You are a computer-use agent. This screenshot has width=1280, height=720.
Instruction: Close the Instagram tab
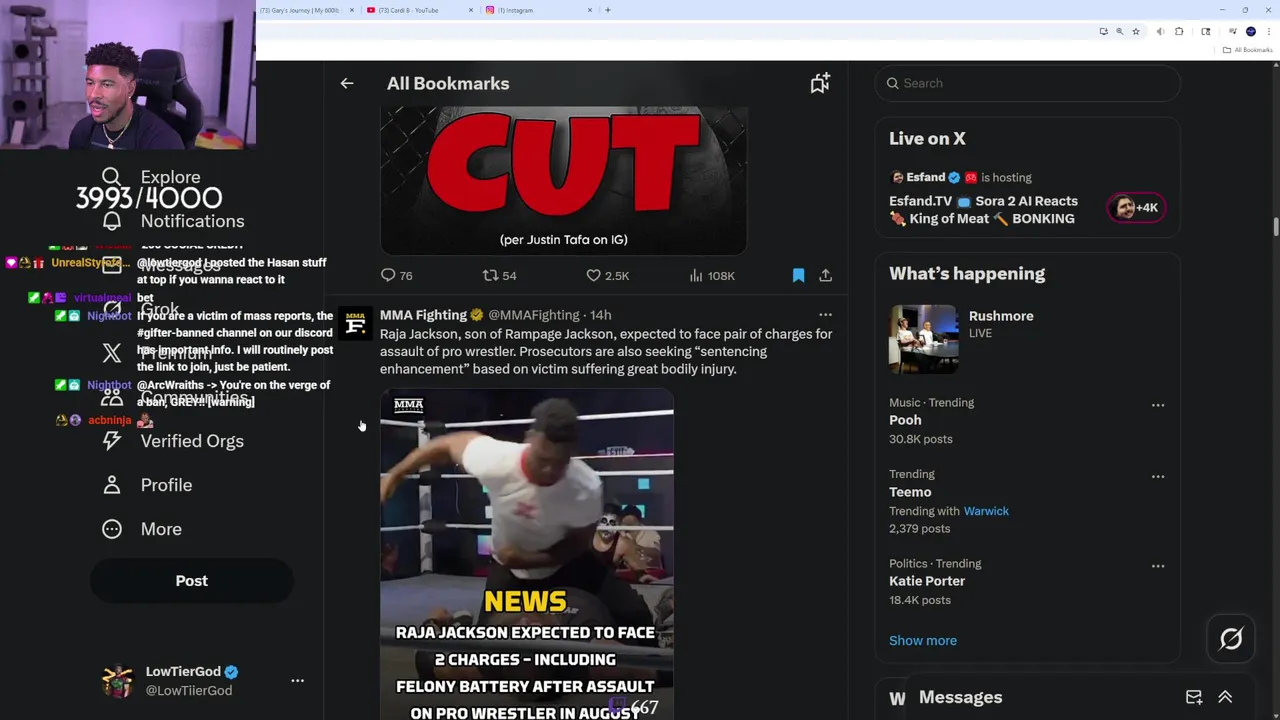pyautogui.click(x=590, y=10)
